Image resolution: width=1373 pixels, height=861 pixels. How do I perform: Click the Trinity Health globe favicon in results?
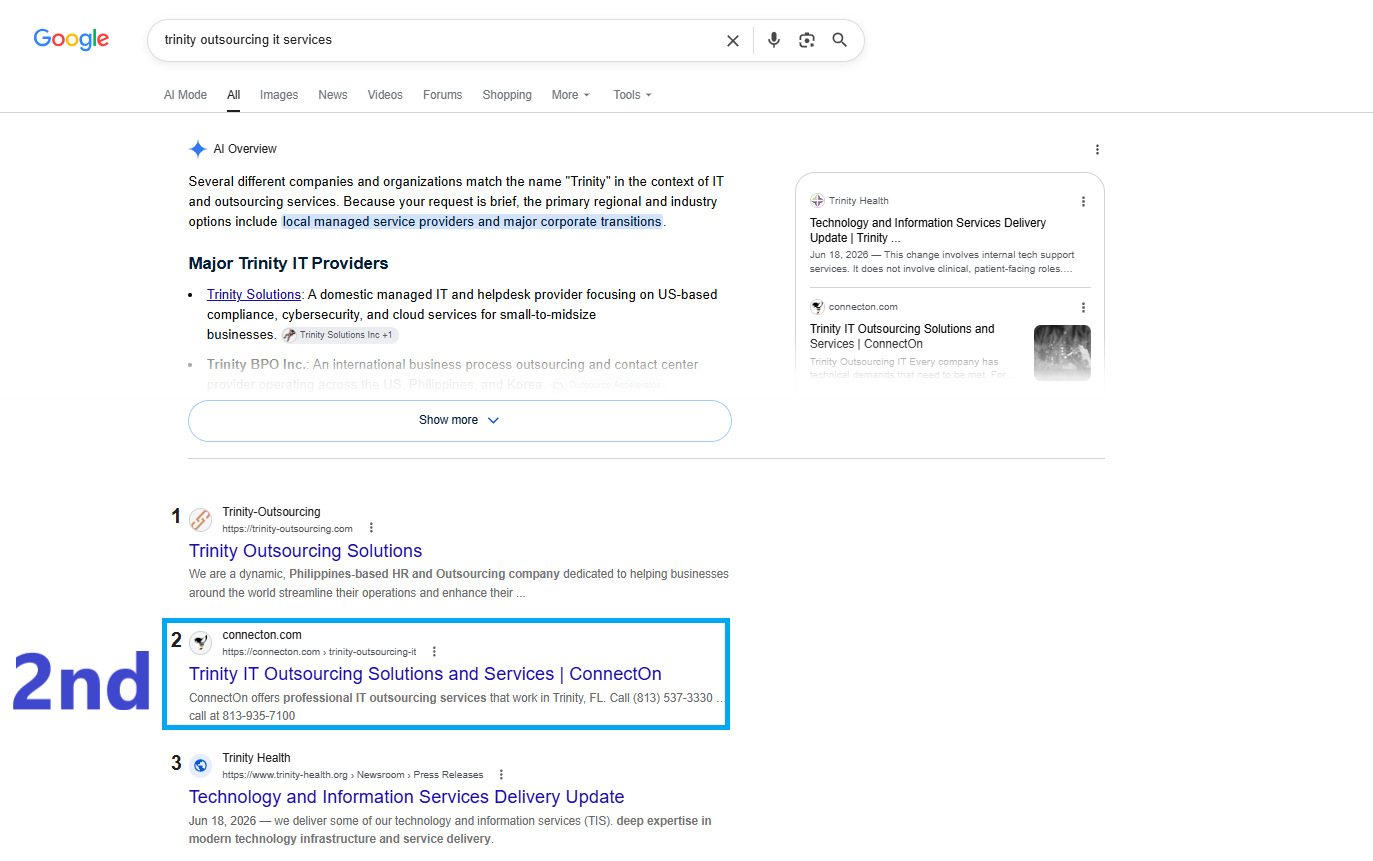[x=200, y=766]
